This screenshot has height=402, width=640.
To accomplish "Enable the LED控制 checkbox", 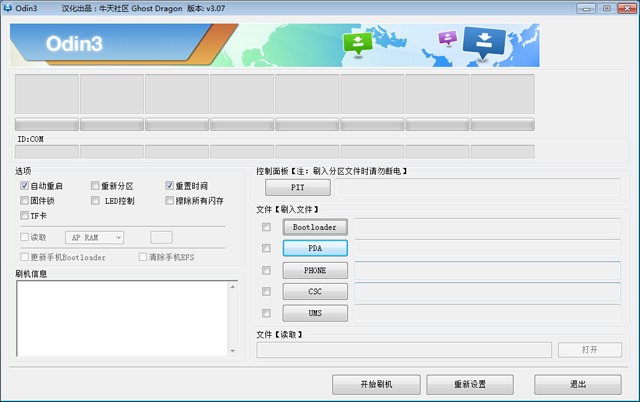I will (x=95, y=200).
